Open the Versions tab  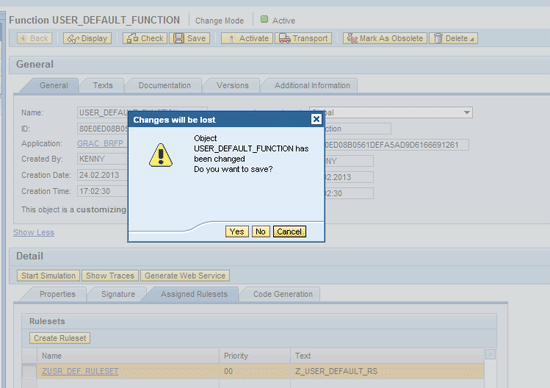coord(233,86)
